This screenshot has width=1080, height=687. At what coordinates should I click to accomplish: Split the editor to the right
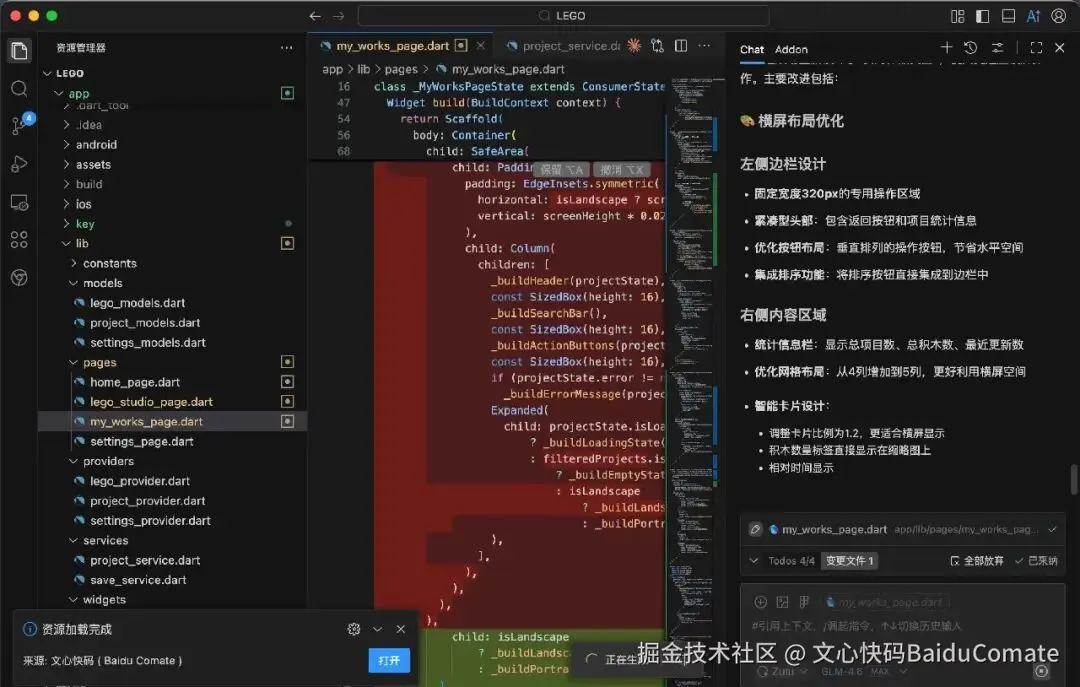[x=681, y=45]
